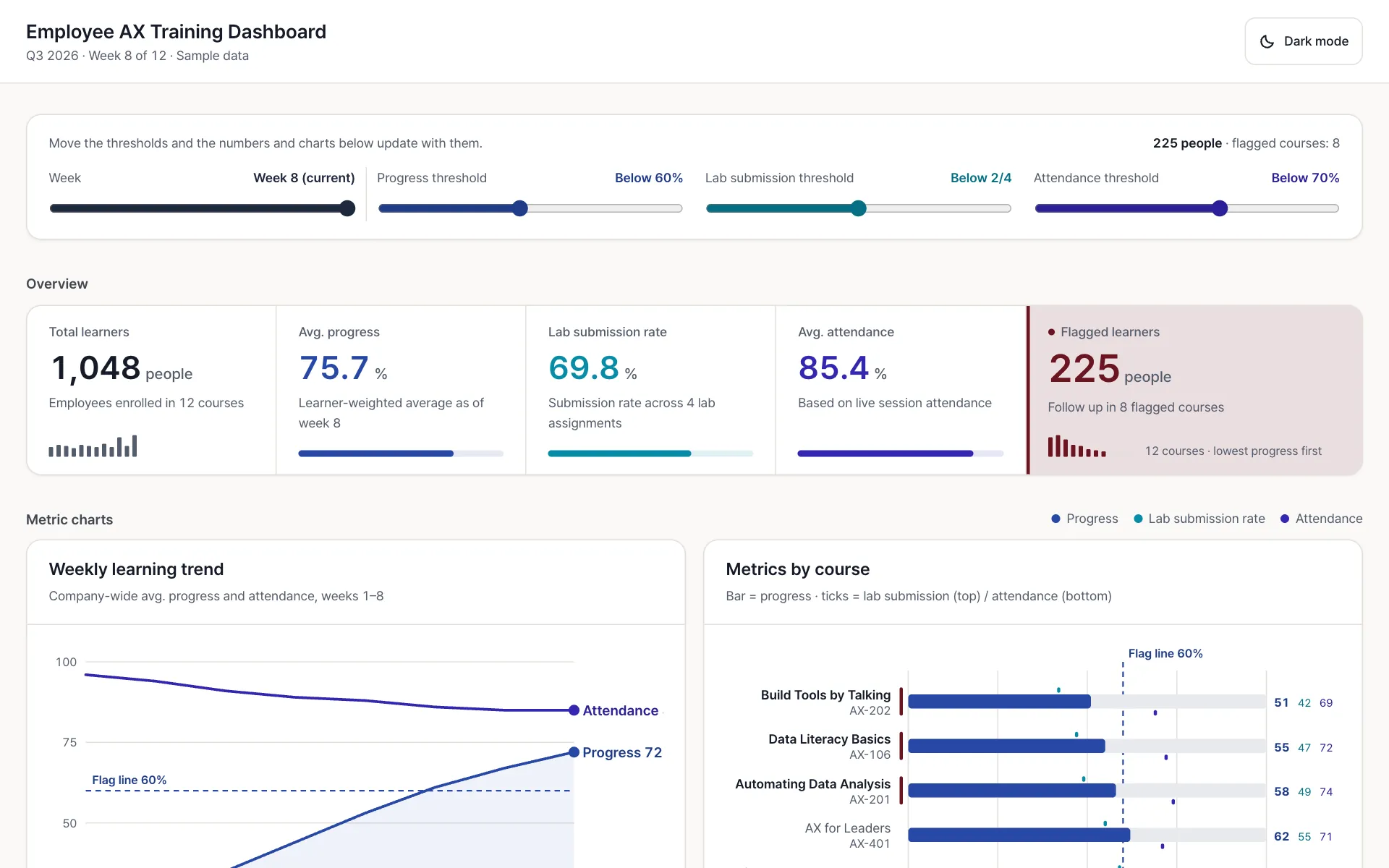1389x868 pixels.
Task: Click the Total learners mini bar chart
Action: pos(93,446)
